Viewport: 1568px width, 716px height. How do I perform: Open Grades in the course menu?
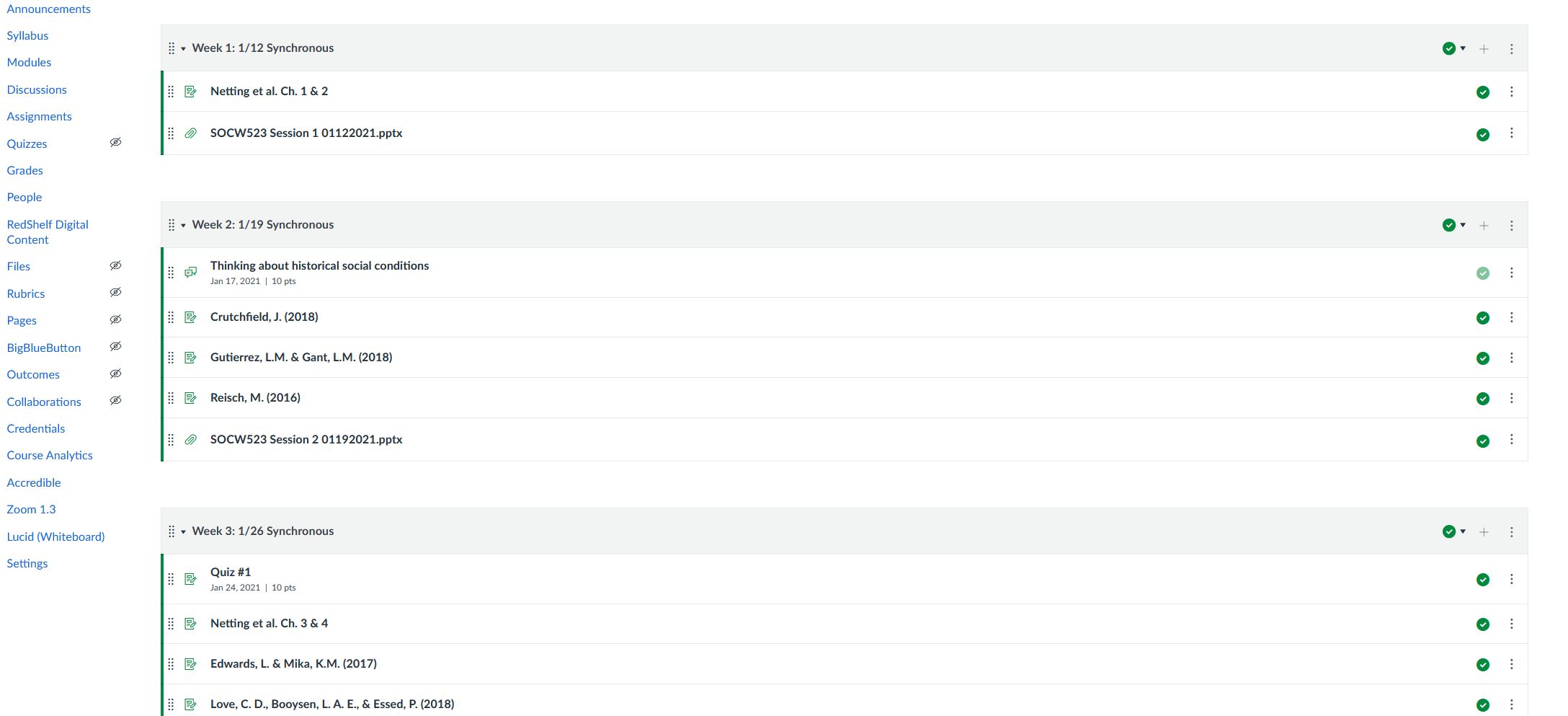click(x=24, y=171)
